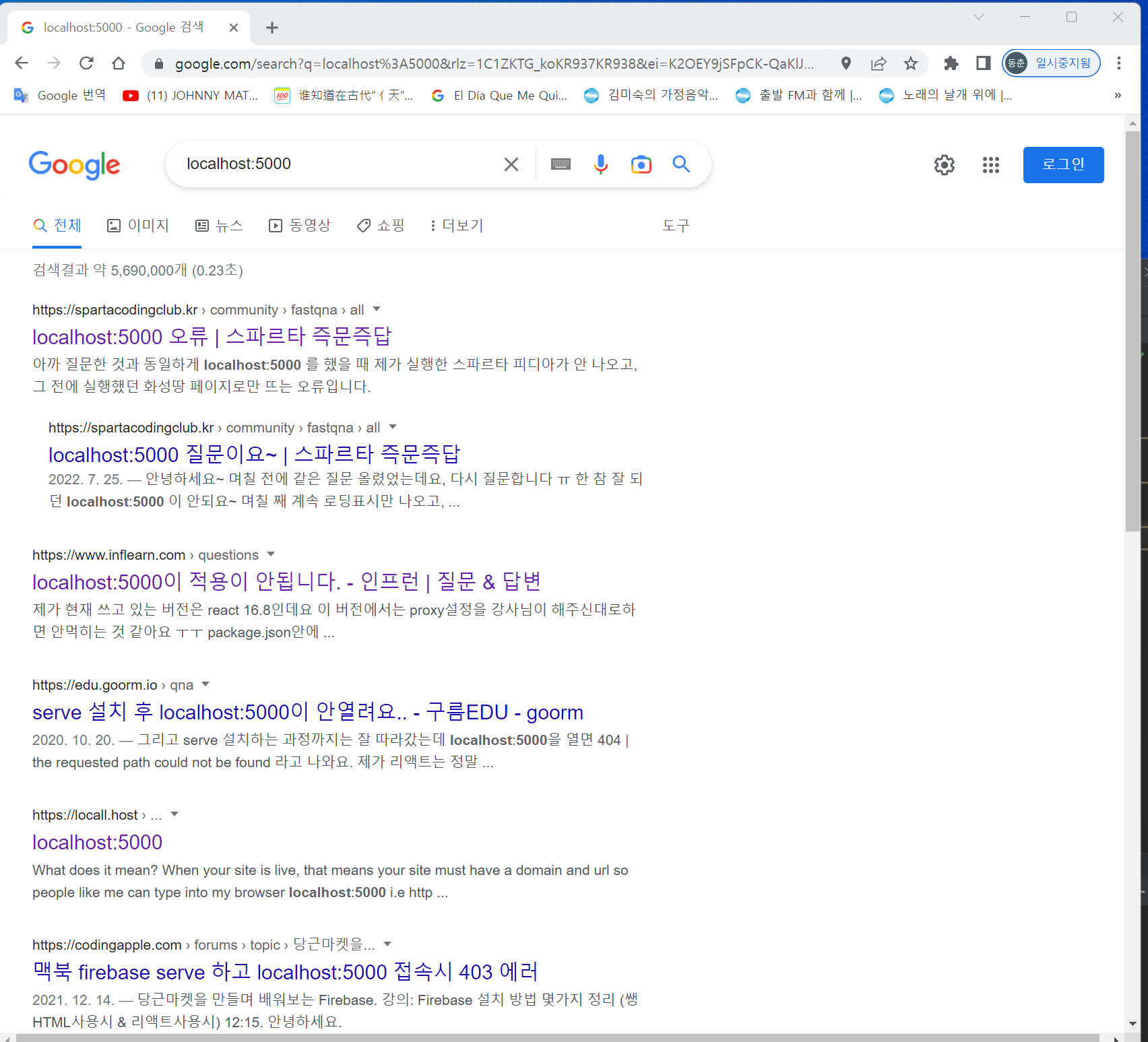Image resolution: width=1148 pixels, height=1042 pixels.
Task: Switch to the 쇼핑 tab
Action: (381, 226)
